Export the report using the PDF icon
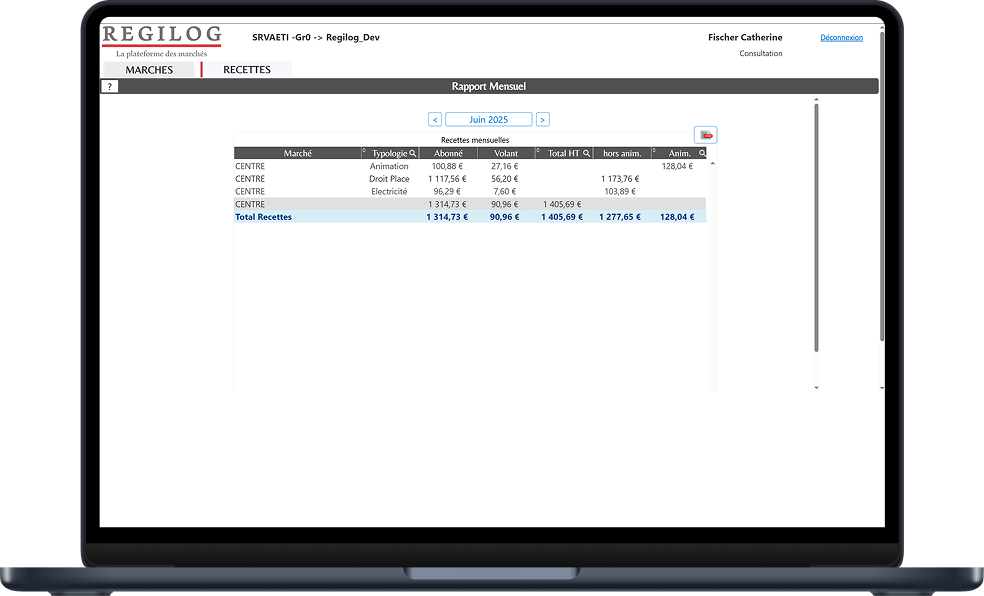This screenshot has height=596, width=984. 706,135
